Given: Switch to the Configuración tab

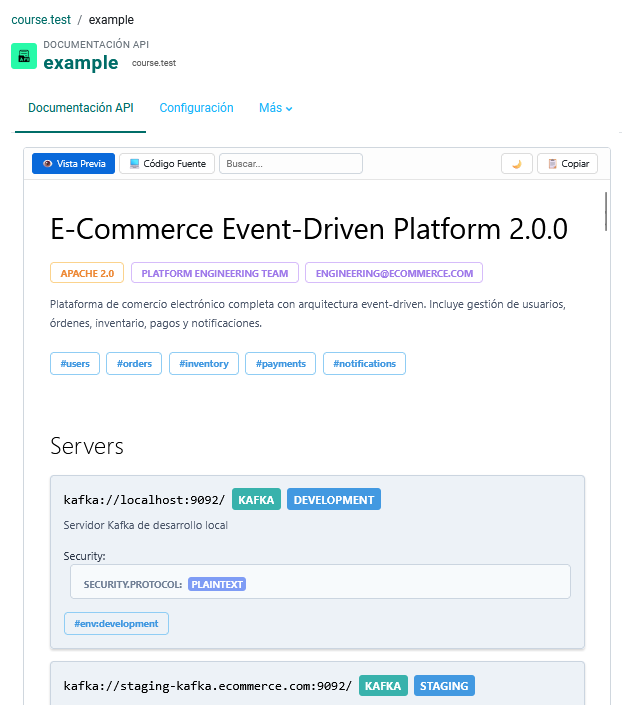Looking at the screenshot, I should (196, 108).
